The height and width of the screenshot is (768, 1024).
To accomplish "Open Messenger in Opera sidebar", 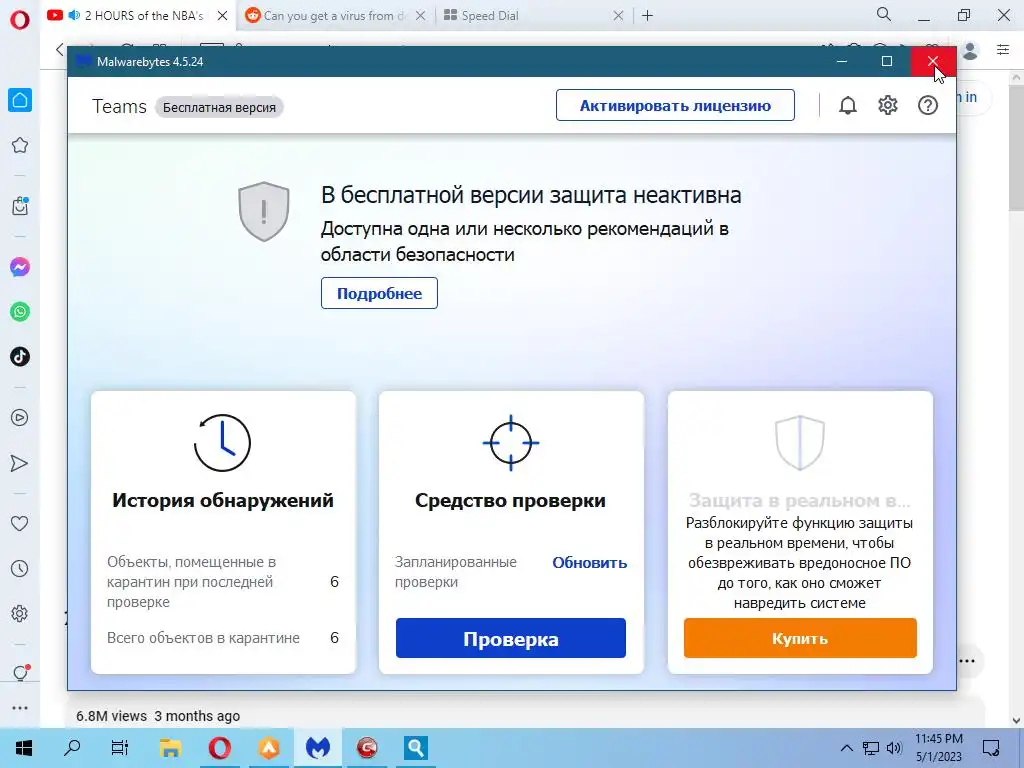I will (x=20, y=267).
